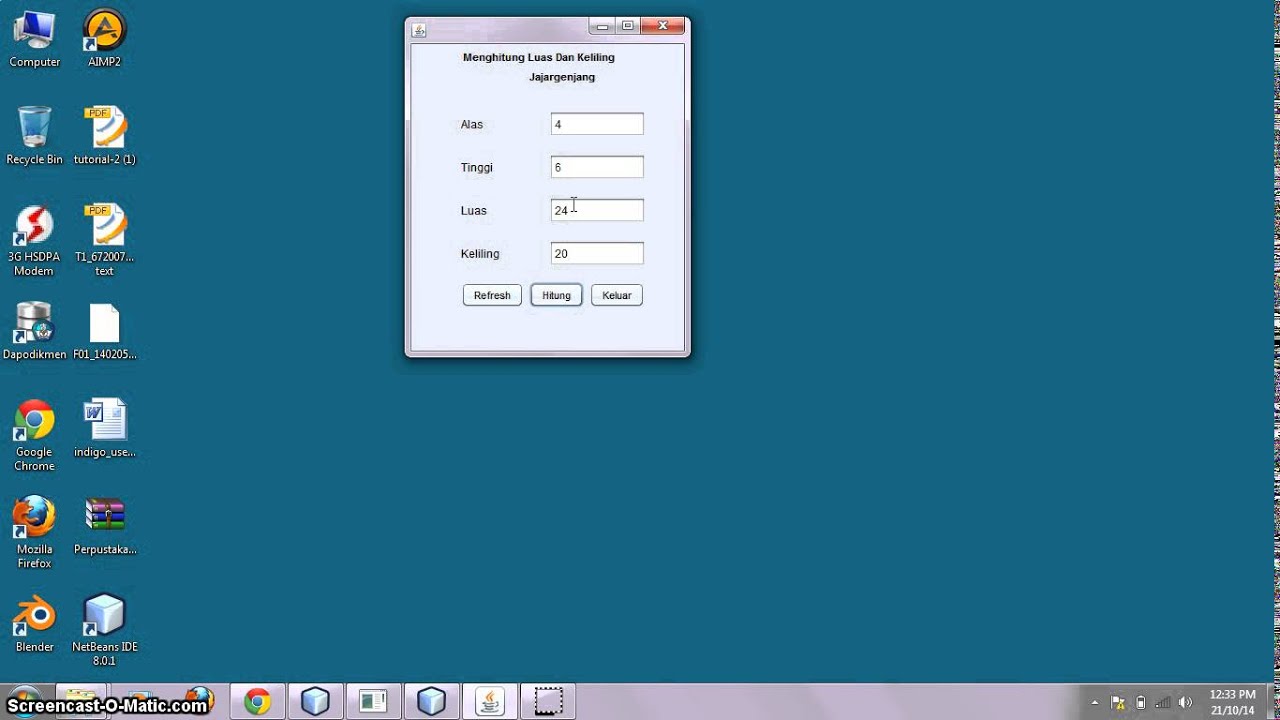The image size is (1280, 720).
Task: Focus the Tinggi input field
Action: coord(597,167)
